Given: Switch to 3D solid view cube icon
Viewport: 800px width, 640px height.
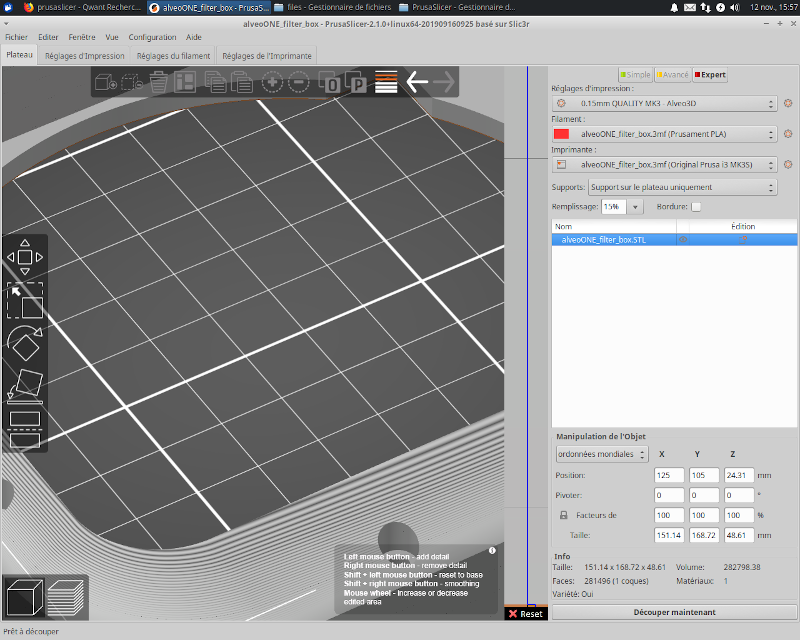Looking at the screenshot, I should pos(23,596).
